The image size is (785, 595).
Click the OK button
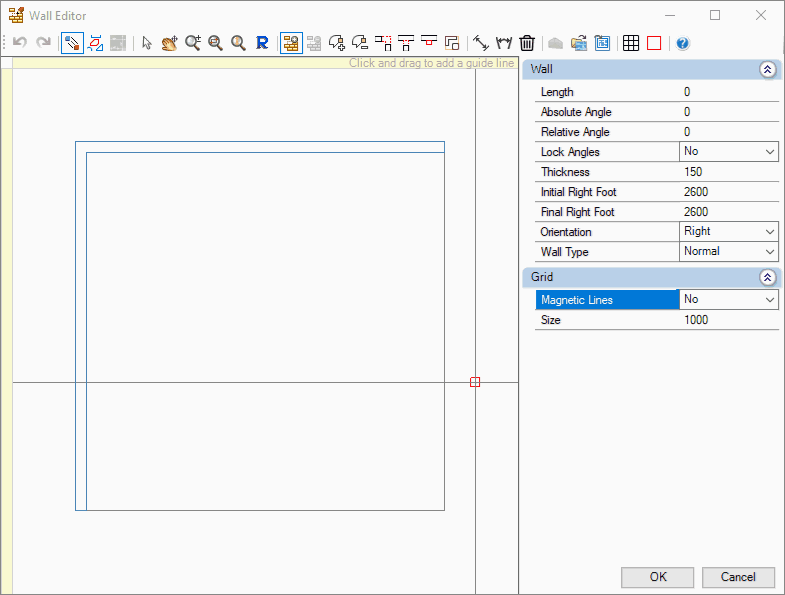pos(657,577)
